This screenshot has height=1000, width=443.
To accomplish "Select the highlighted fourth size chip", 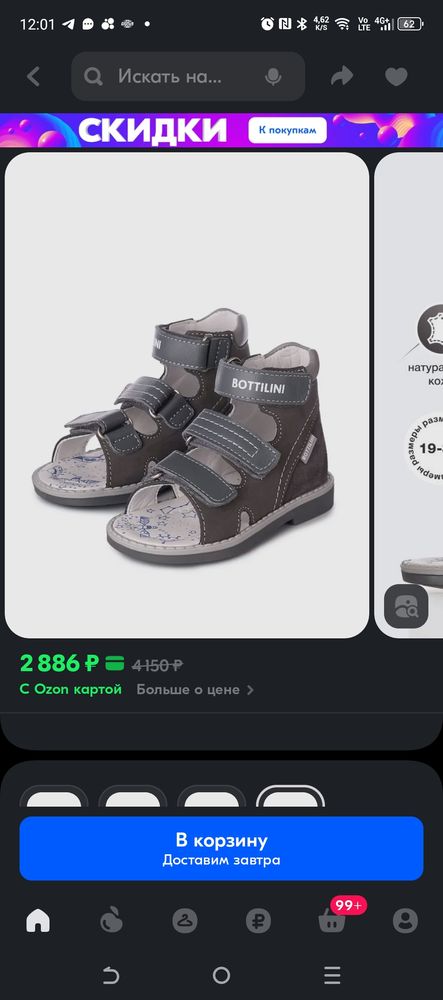I will [x=291, y=797].
